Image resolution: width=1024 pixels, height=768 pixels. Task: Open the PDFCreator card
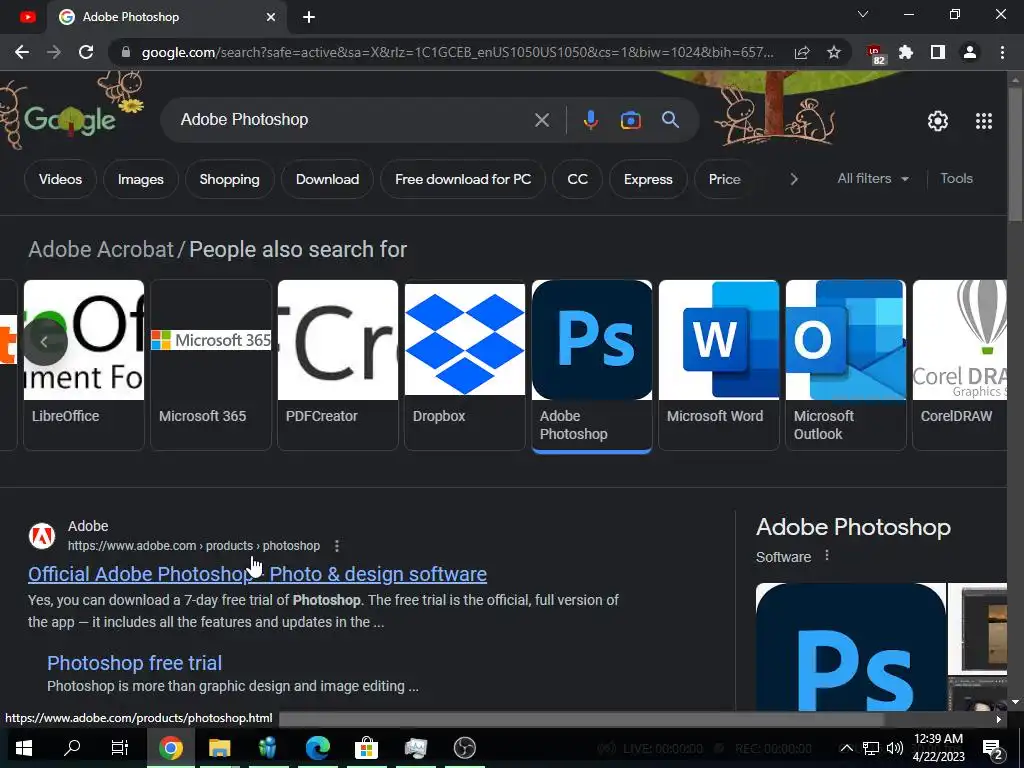pos(338,364)
